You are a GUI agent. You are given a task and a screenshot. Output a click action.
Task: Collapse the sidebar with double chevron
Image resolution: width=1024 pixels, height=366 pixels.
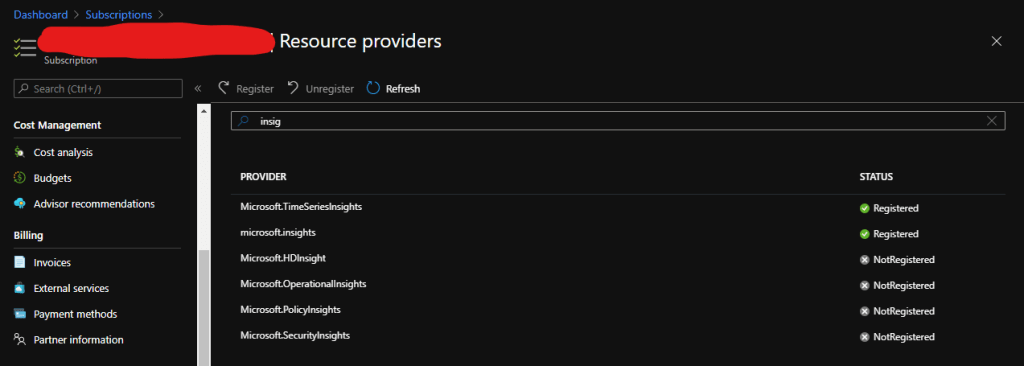pyautogui.click(x=198, y=88)
